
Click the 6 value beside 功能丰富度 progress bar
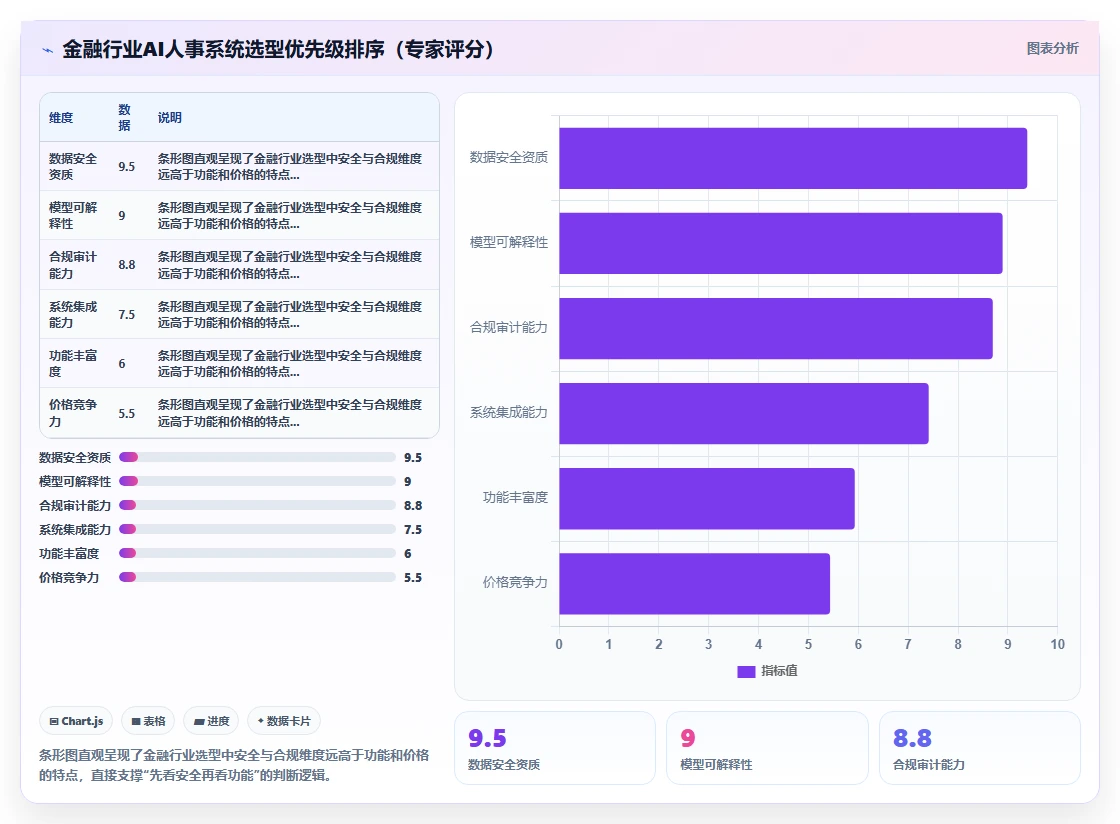408,553
